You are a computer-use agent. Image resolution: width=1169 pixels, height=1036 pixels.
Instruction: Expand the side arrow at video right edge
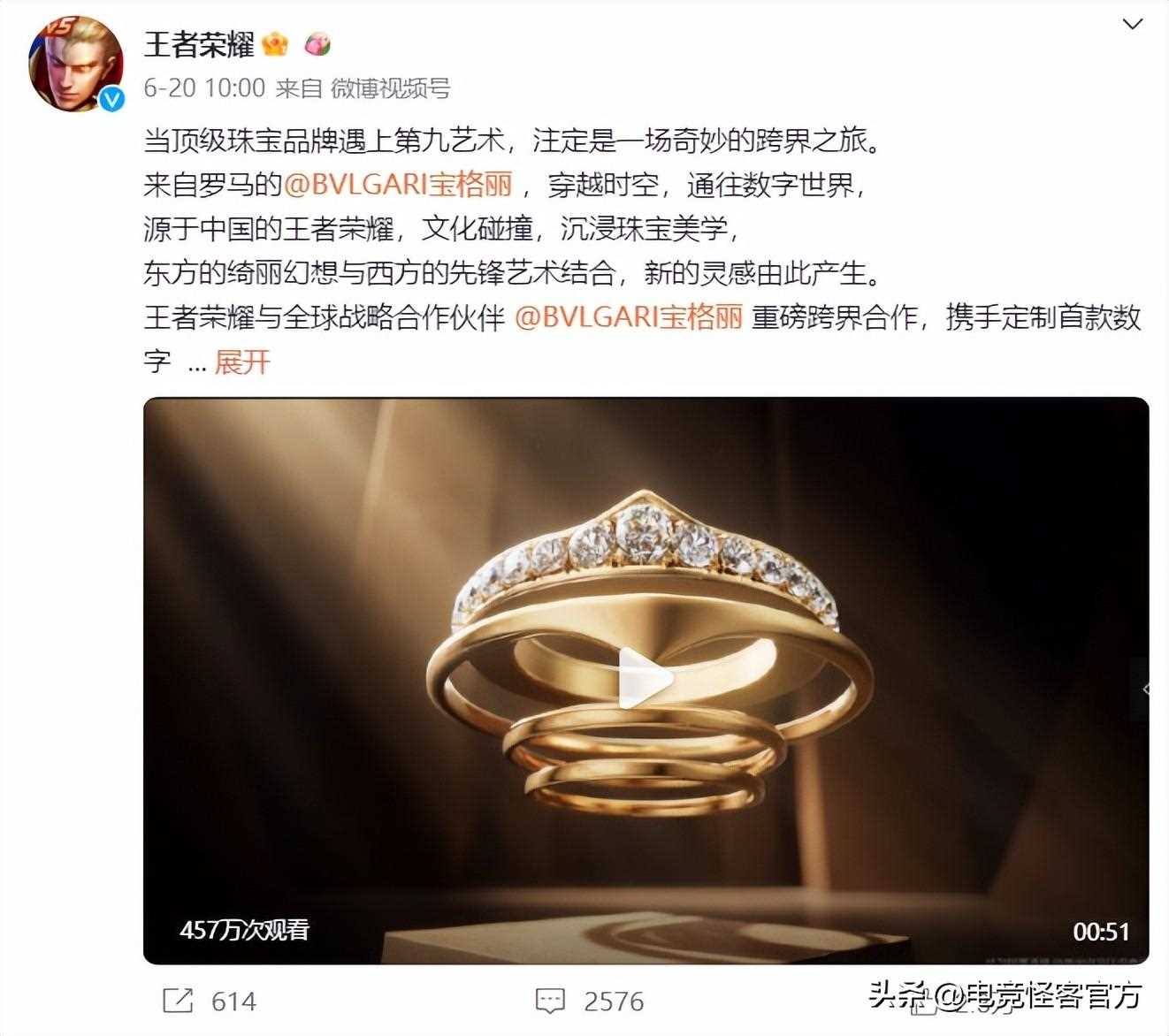coord(1142,689)
